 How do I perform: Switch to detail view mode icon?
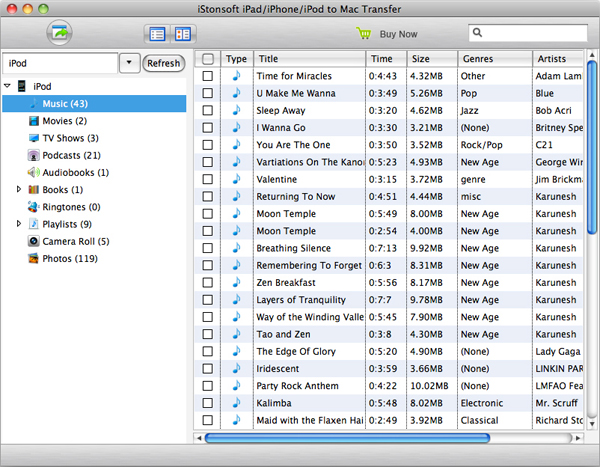click(x=183, y=34)
